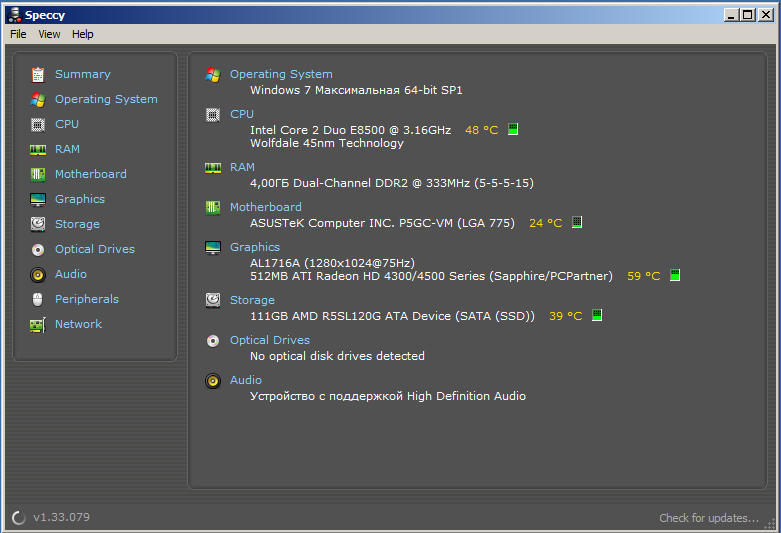Click Check for updates link
The width and height of the screenshot is (781, 533).
[x=709, y=518]
